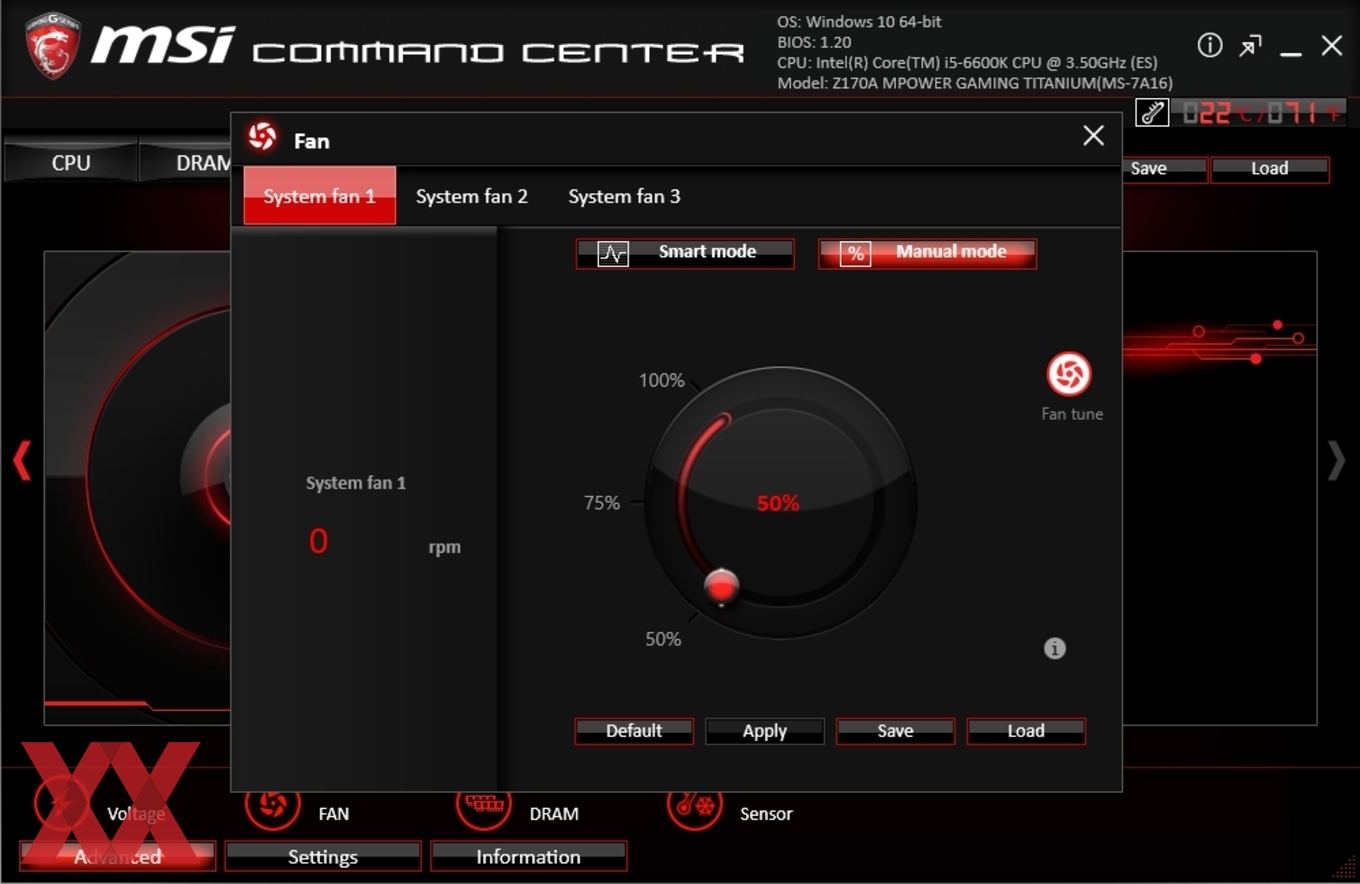Click the info icon below Fan tune
The height and width of the screenshot is (884, 1360).
point(1055,648)
